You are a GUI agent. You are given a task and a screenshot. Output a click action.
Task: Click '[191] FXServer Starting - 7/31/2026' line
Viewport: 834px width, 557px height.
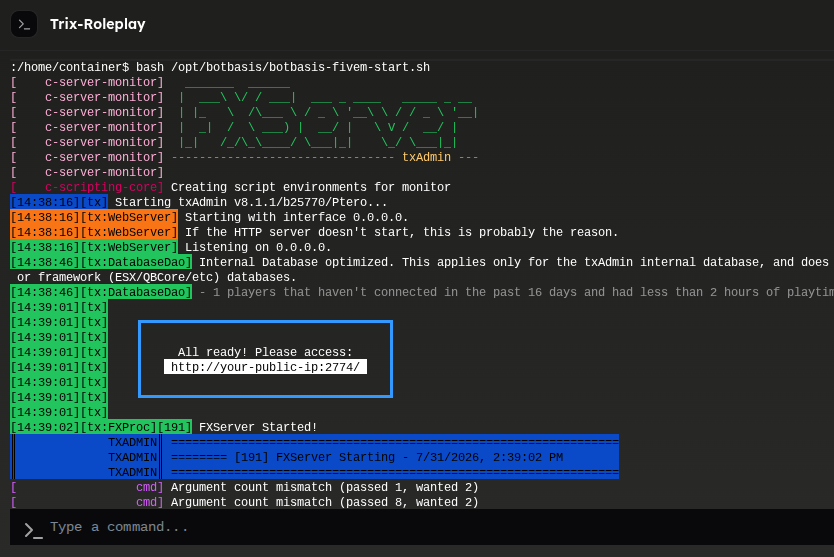[367, 457]
